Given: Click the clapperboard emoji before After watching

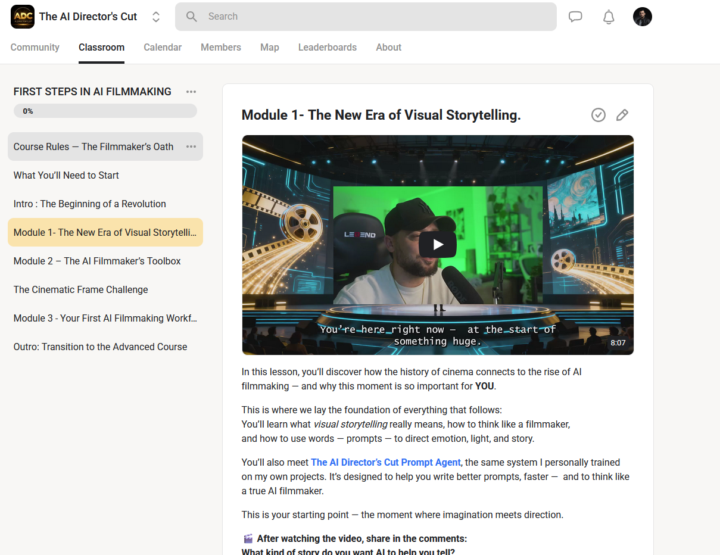Looking at the screenshot, I should [x=248, y=538].
